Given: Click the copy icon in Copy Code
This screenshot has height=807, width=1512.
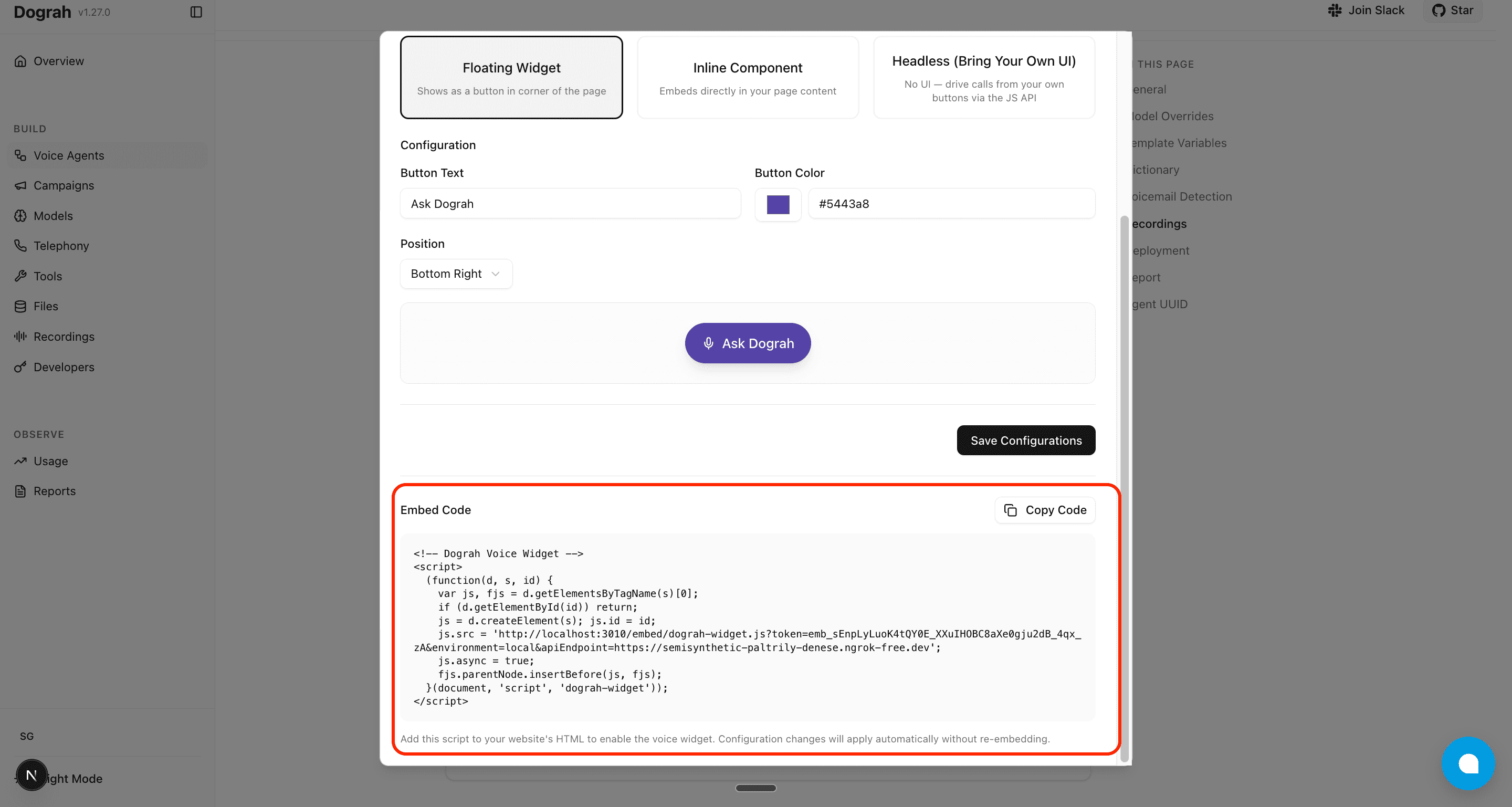Looking at the screenshot, I should [x=1010, y=510].
